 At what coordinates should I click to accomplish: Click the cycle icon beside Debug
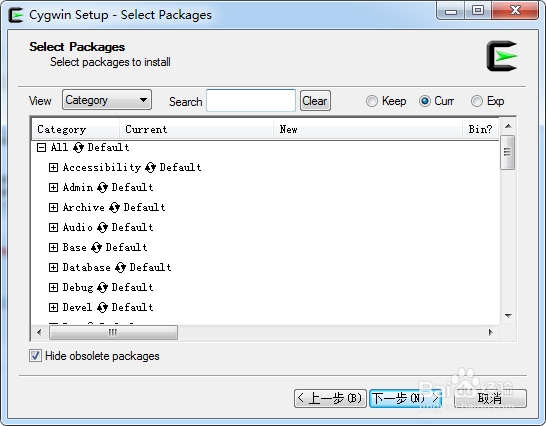click(x=102, y=288)
